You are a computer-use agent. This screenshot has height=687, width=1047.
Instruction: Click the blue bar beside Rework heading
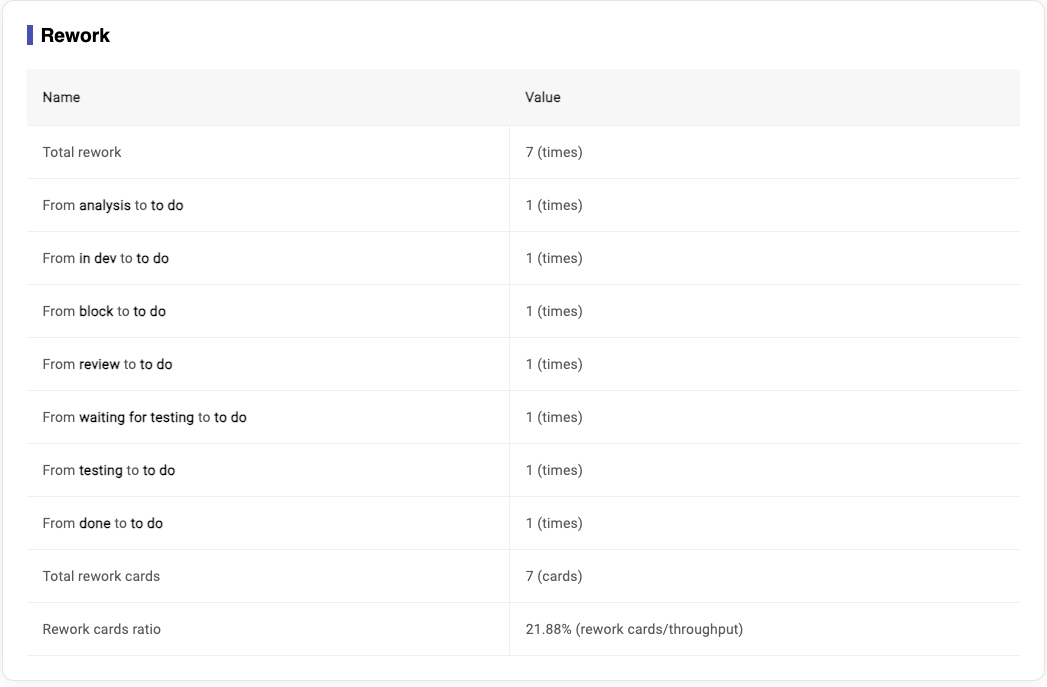[30, 36]
